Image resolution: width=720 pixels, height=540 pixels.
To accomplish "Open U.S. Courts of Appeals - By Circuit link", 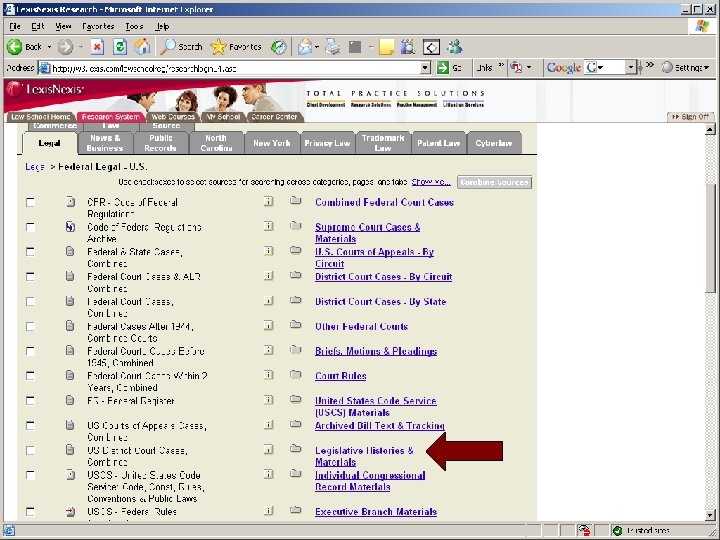I will (x=374, y=258).
